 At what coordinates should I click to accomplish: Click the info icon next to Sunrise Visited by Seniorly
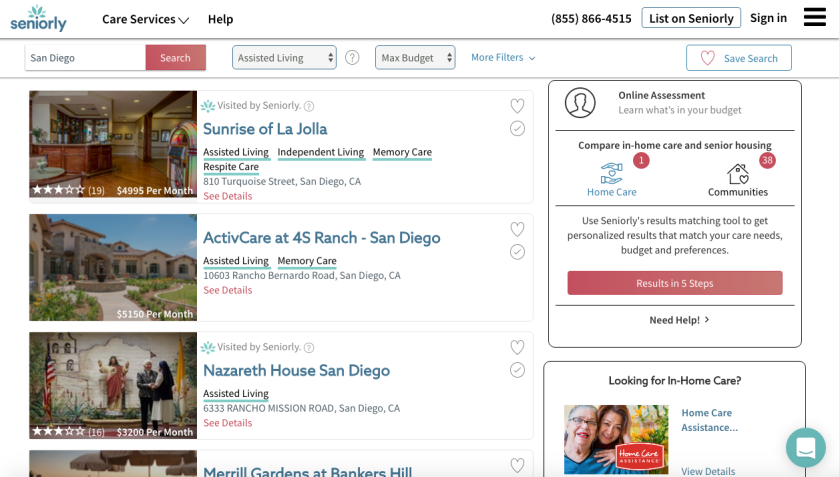click(309, 106)
